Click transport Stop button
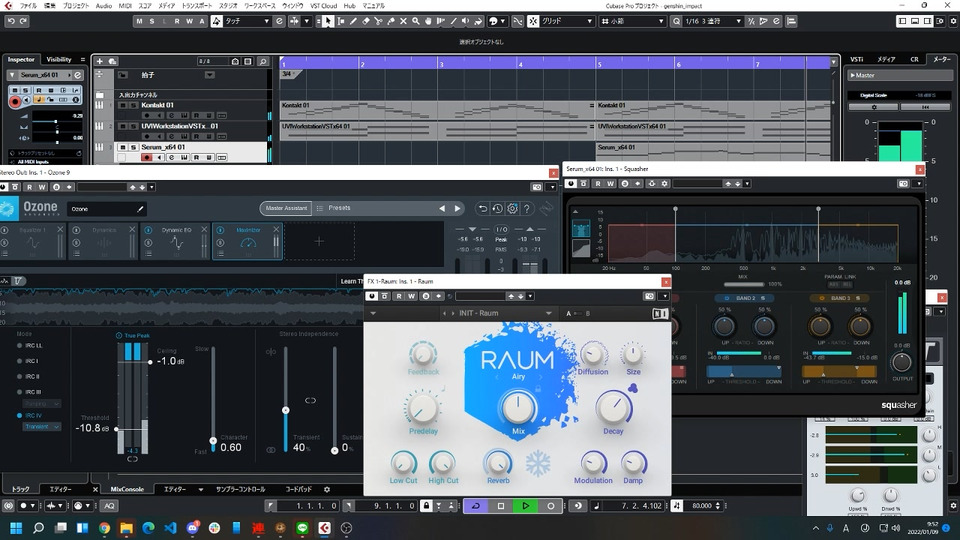This screenshot has height=540, width=960. [501, 506]
